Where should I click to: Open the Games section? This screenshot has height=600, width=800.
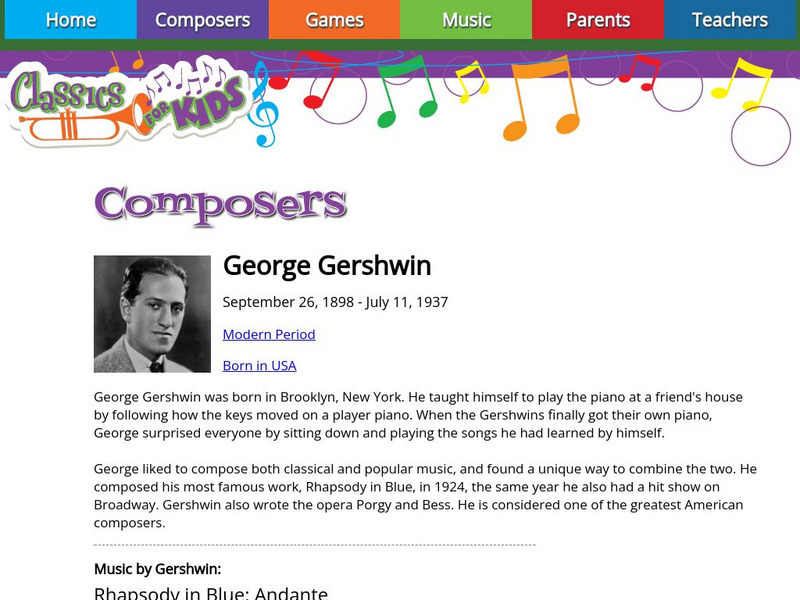(x=334, y=20)
